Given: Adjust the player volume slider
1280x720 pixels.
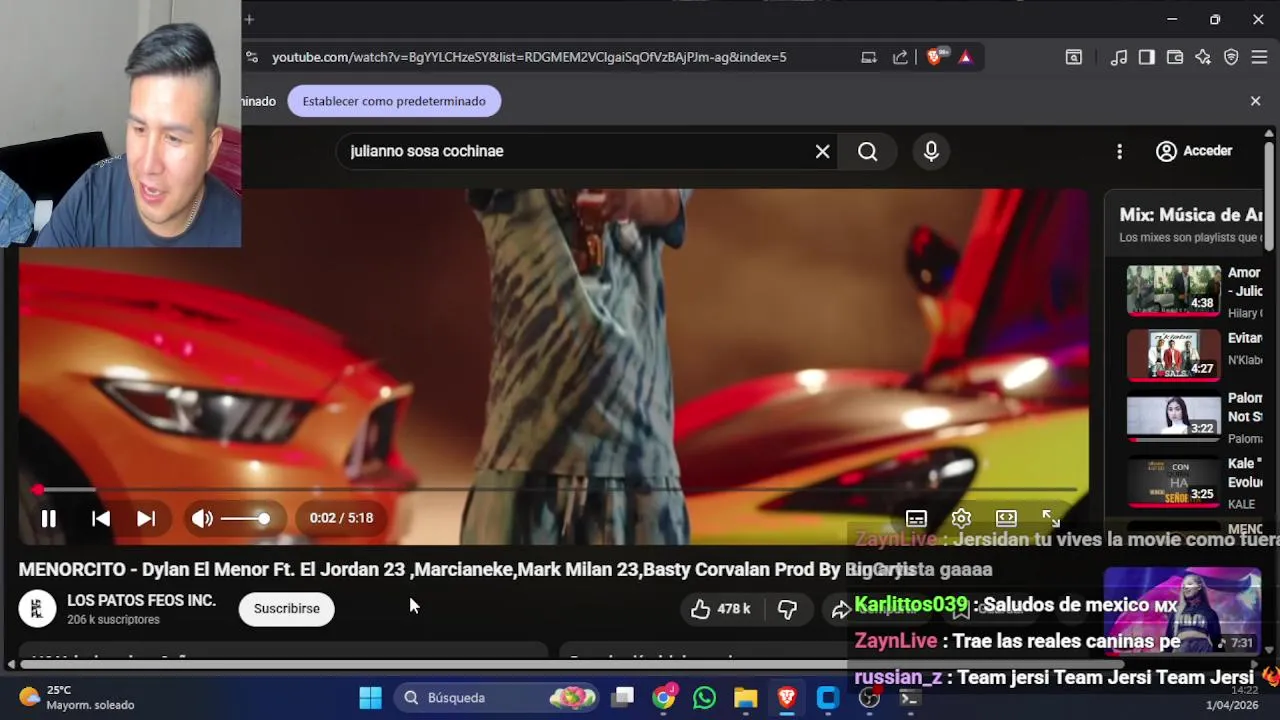Looking at the screenshot, I should click(245, 518).
